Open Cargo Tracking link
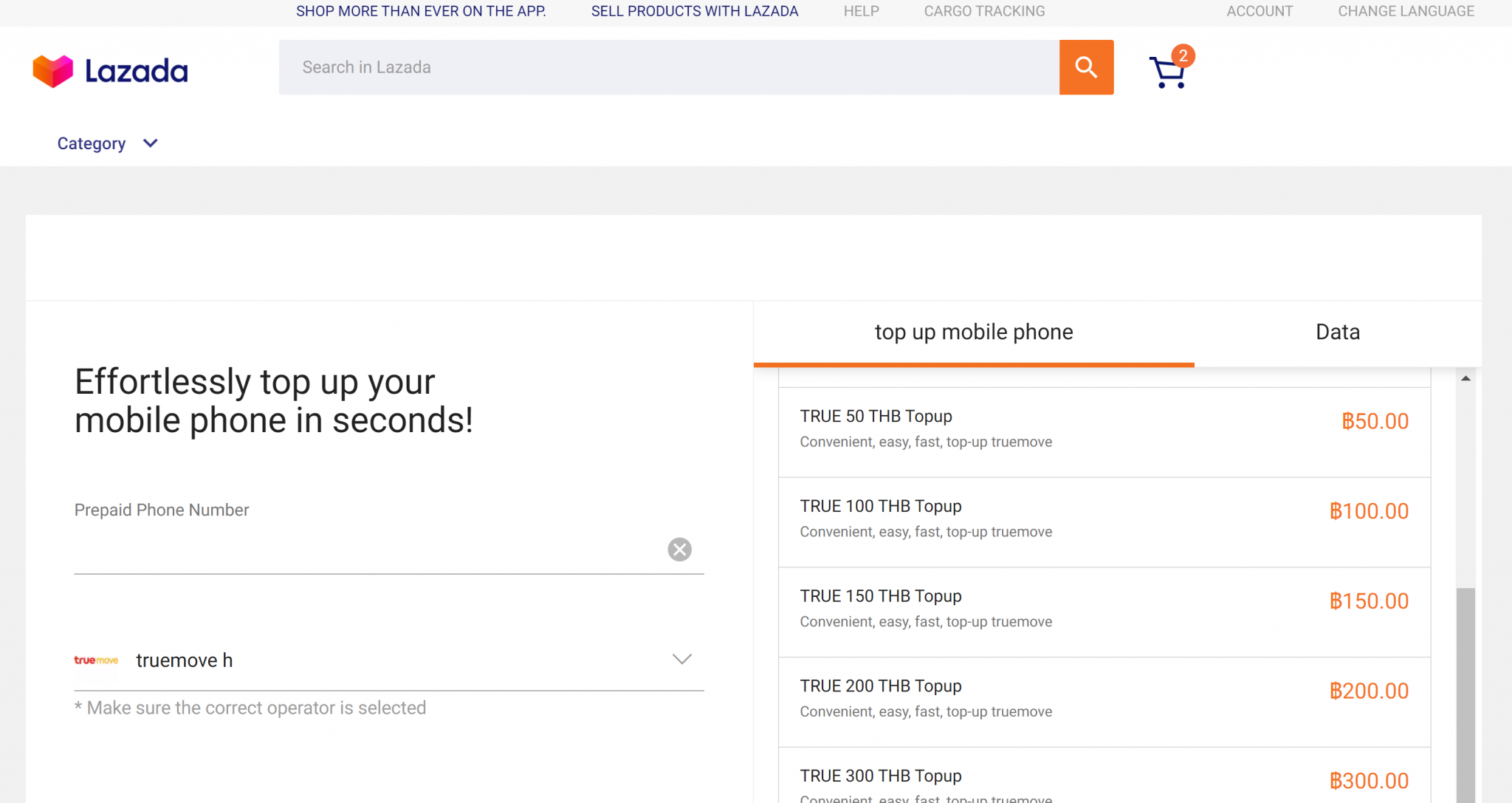This screenshot has width=1512, height=803. [984, 11]
